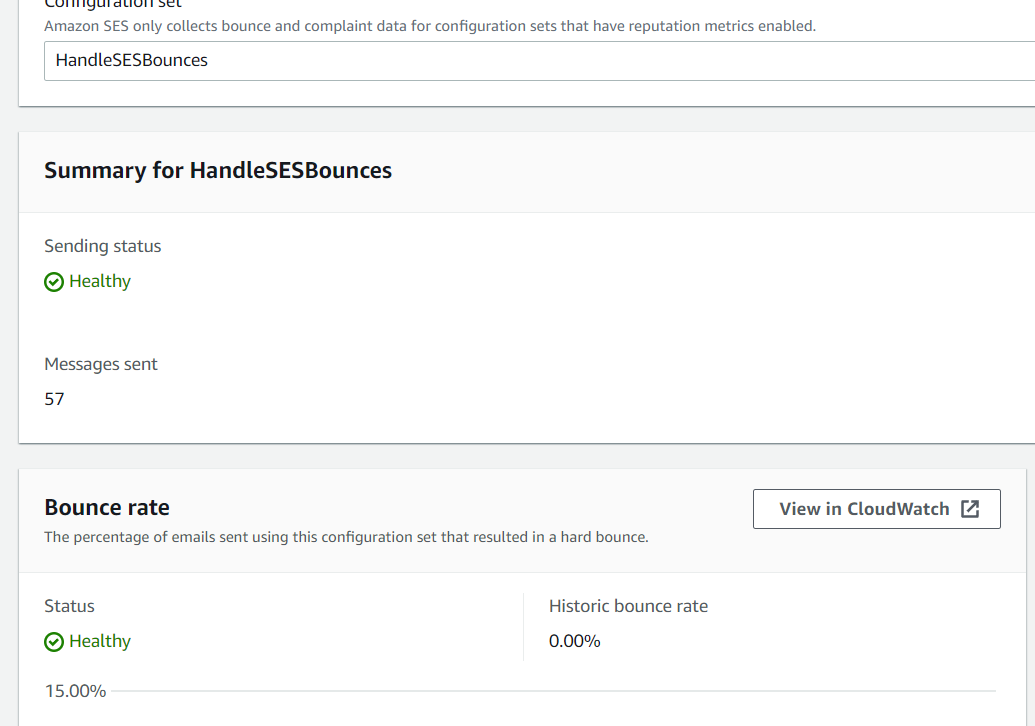Click the Bounce rate heading
Viewport: 1035px width, 726px height.
pyautogui.click(x=107, y=507)
